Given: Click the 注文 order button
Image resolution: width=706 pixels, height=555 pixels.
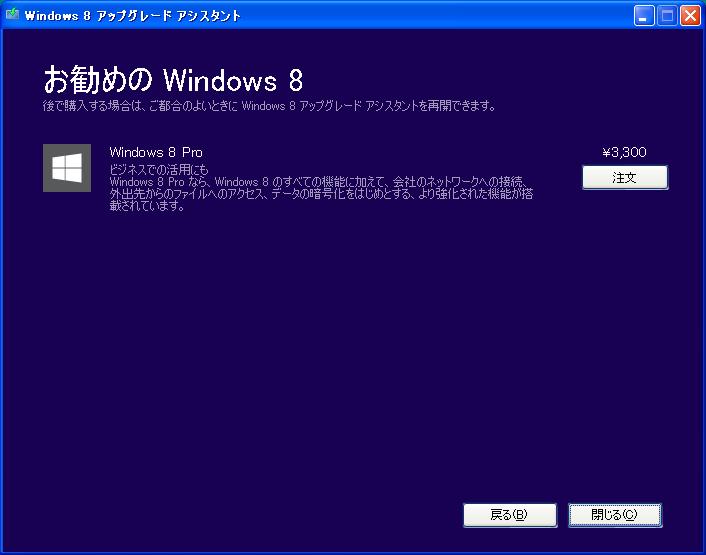Looking at the screenshot, I should tap(625, 177).
